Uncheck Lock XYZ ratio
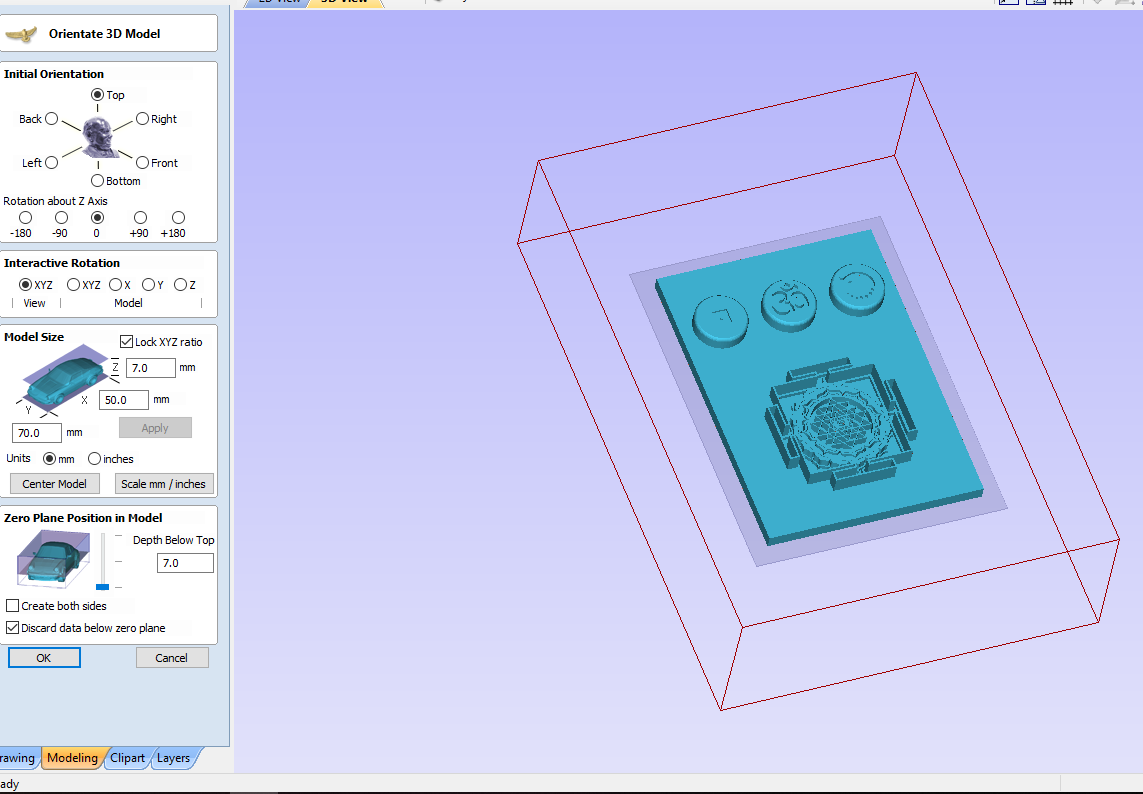This screenshot has height=794, width=1143. 126,341
